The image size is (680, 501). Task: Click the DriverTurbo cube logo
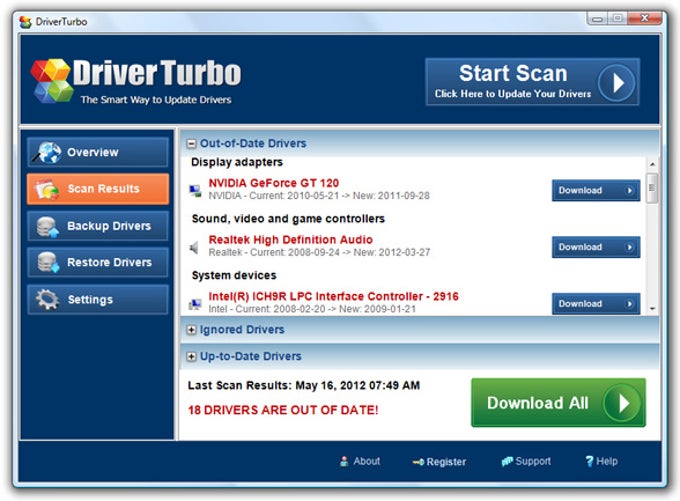[x=52, y=81]
